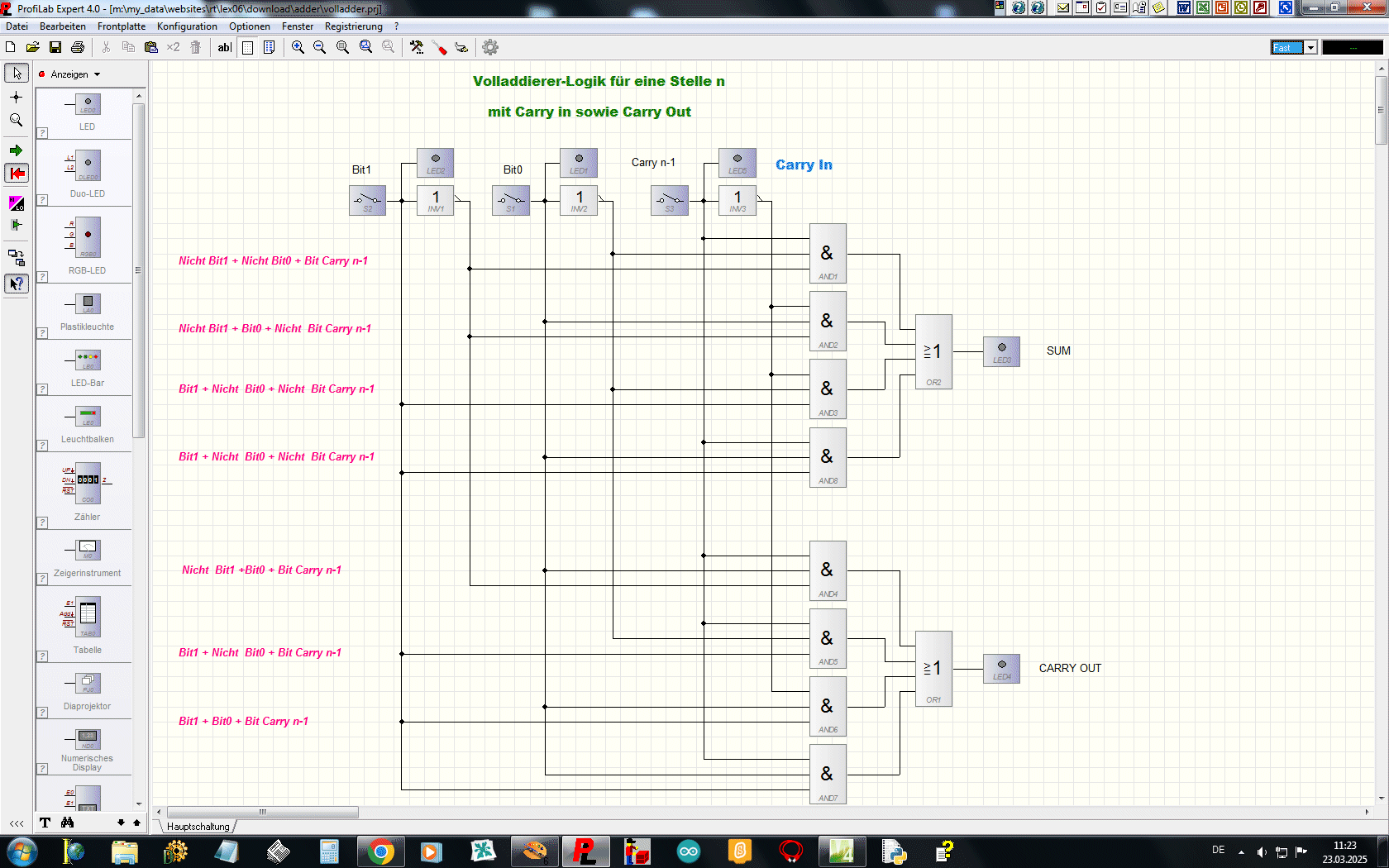Viewport: 1389px width, 868px height.
Task: Zoom in on the circuit
Action: [298, 47]
